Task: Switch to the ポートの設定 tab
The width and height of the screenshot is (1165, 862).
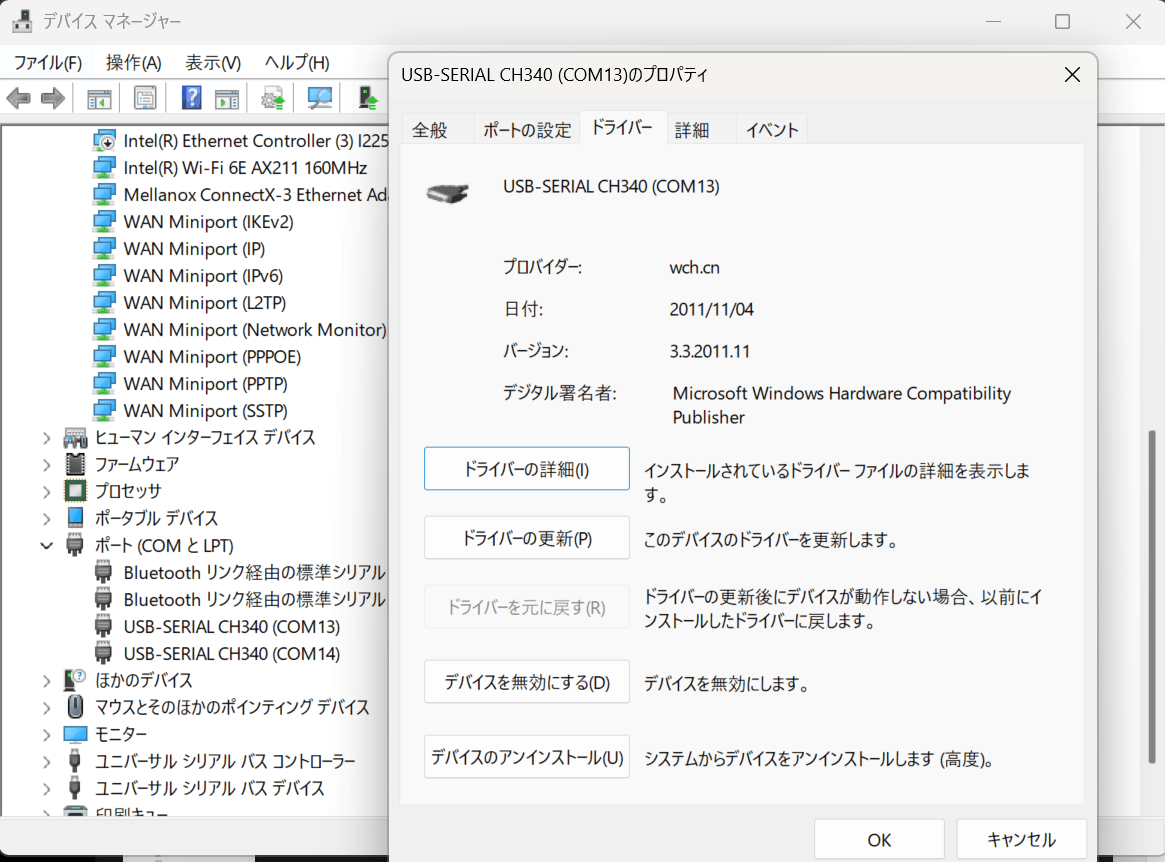Action: click(x=527, y=130)
